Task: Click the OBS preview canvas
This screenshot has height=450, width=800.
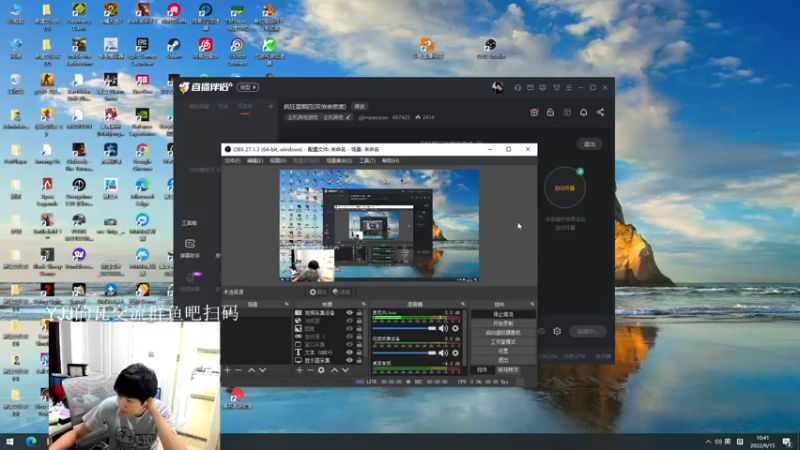Action: point(379,226)
